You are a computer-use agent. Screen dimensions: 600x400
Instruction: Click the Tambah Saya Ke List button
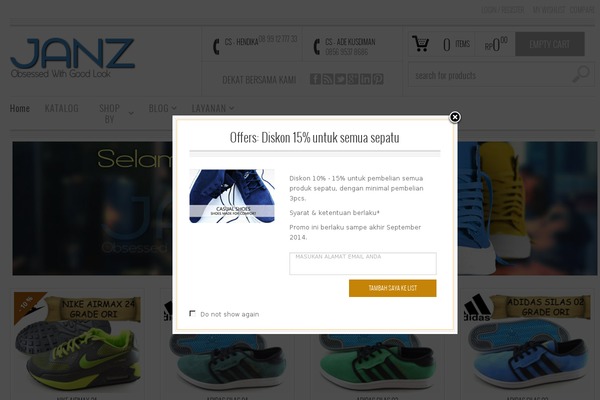click(x=393, y=288)
